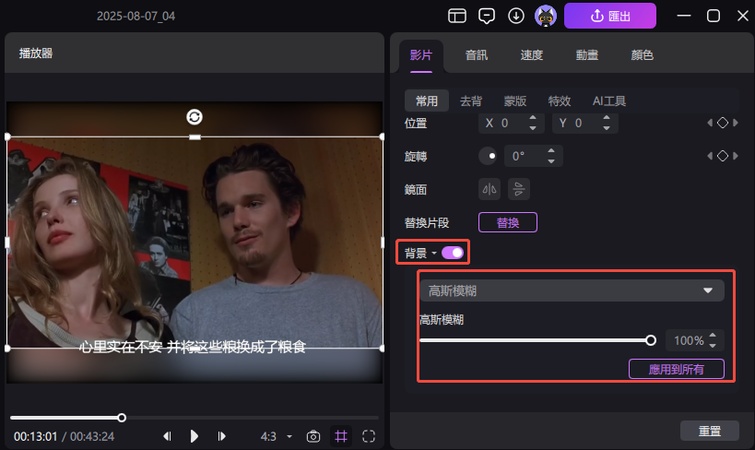The width and height of the screenshot is (755, 450).
Task: Flip the clip vertically
Action: coord(519,189)
